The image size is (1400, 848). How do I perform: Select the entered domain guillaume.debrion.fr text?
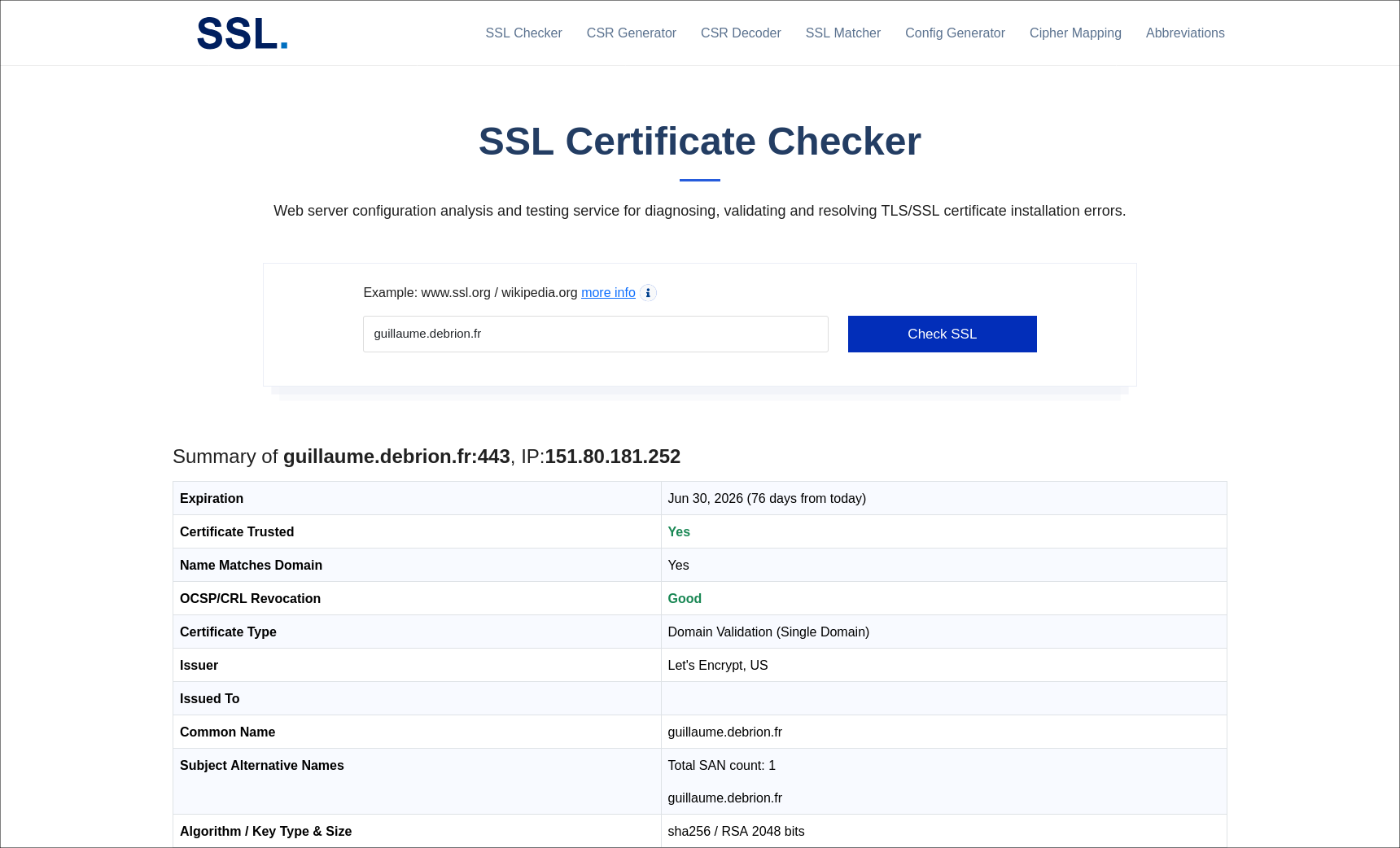(427, 334)
